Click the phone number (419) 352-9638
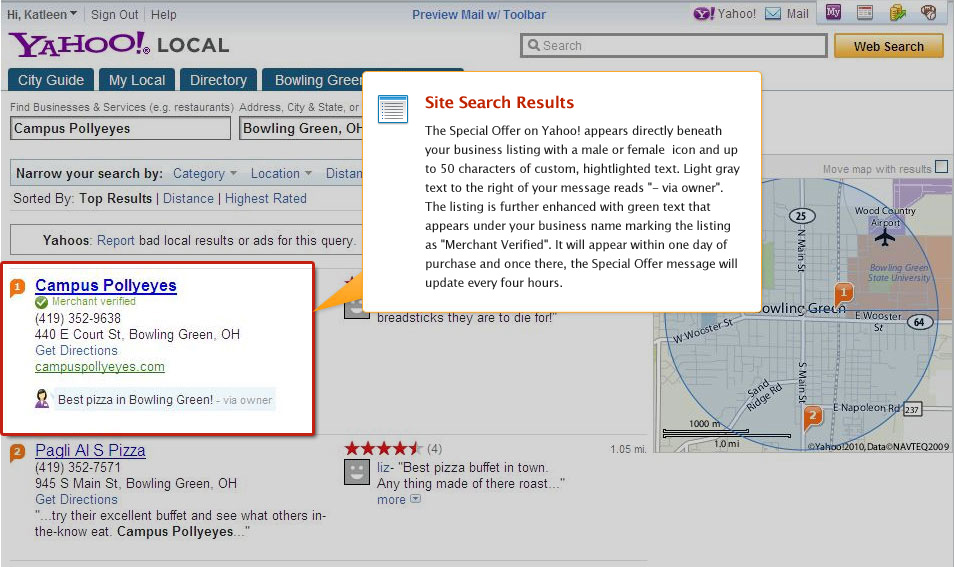The image size is (954, 567). [x=78, y=318]
